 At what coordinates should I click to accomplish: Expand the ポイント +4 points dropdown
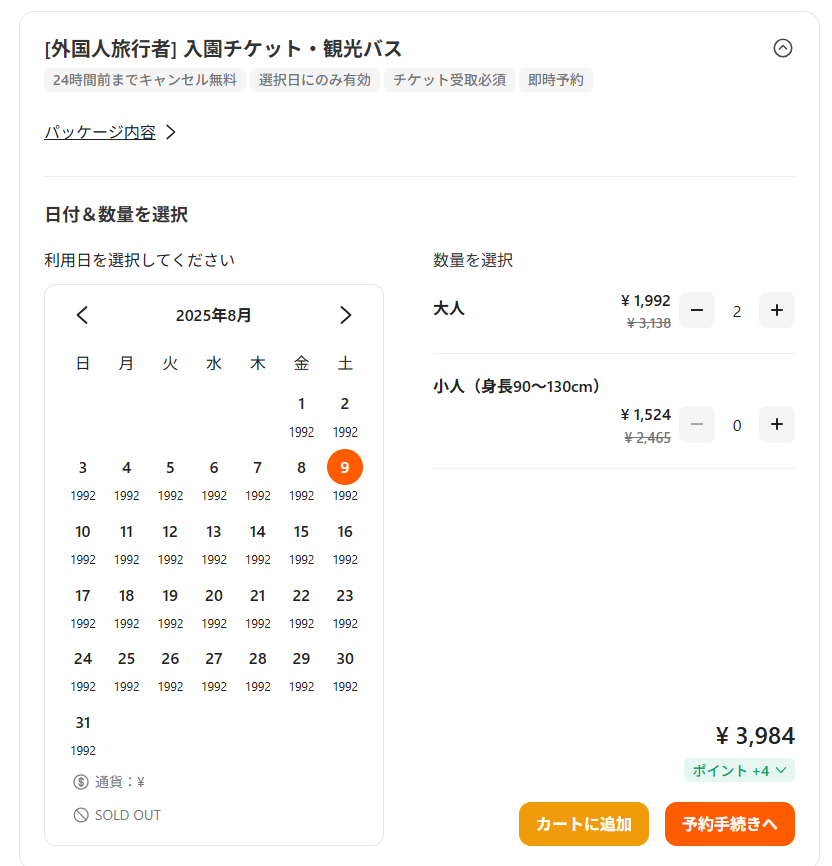click(740, 770)
